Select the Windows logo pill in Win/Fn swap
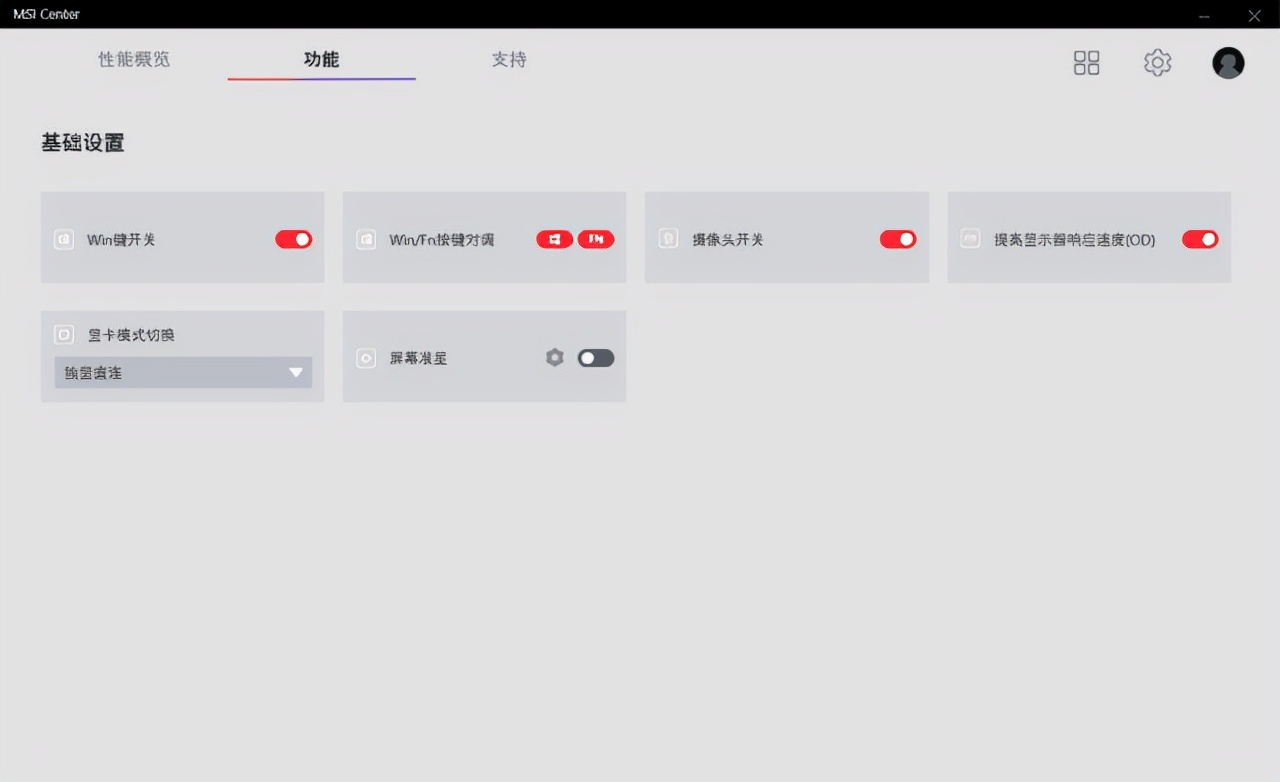Image resolution: width=1280 pixels, height=782 pixels. point(555,239)
